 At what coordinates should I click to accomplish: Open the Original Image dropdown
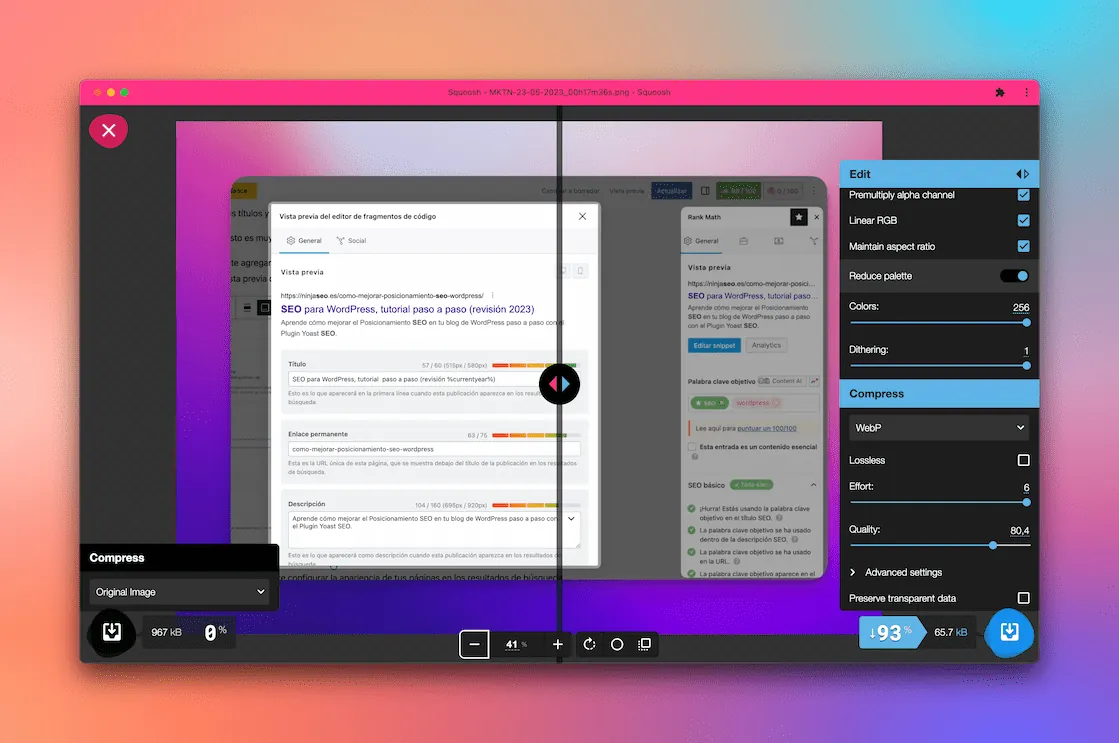pos(179,592)
